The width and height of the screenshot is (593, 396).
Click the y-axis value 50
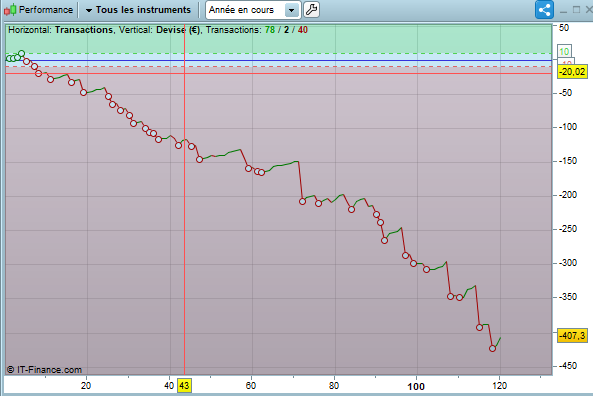click(x=564, y=28)
